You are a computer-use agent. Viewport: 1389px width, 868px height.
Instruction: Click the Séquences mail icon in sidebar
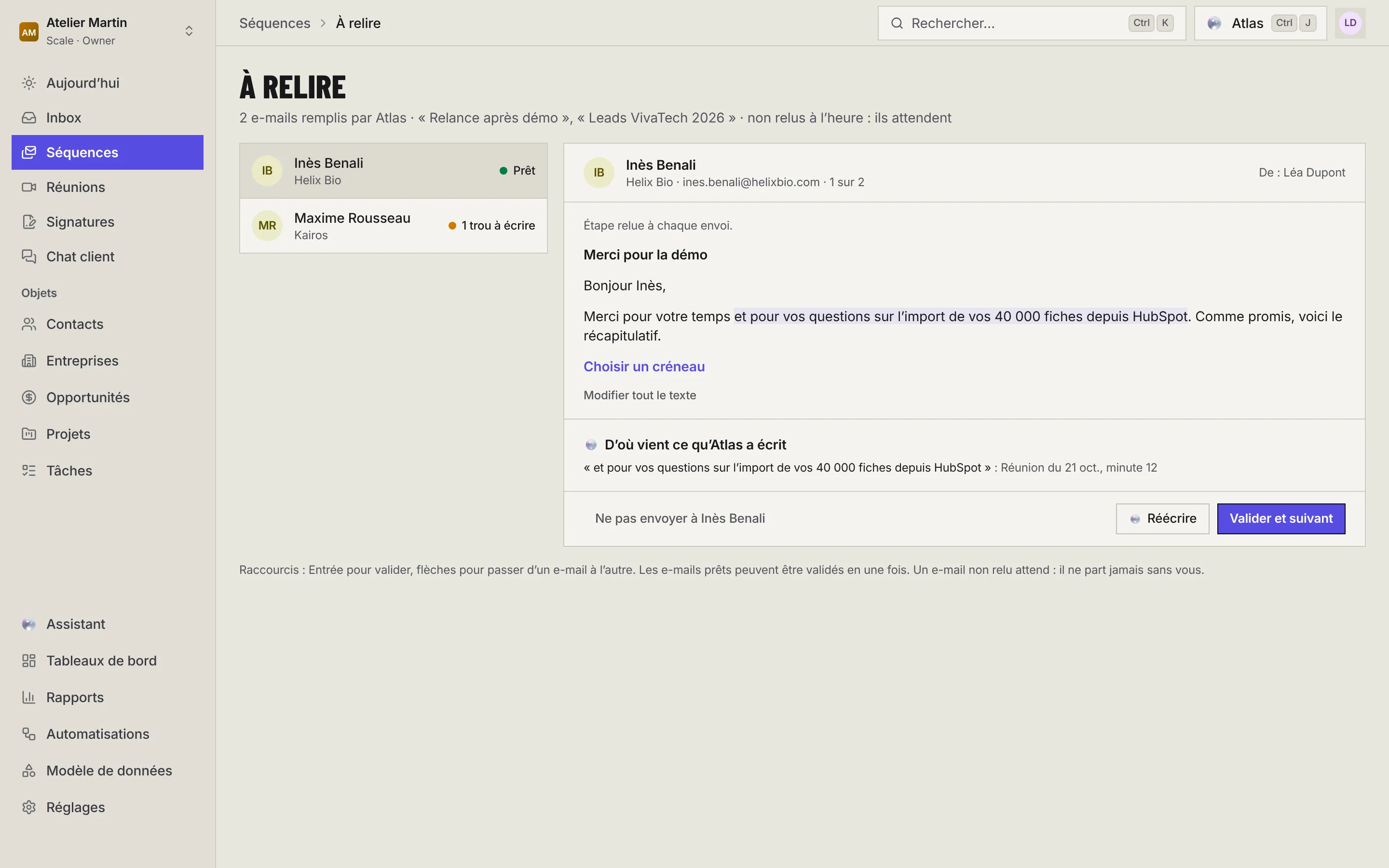click(x=29, y=152)
